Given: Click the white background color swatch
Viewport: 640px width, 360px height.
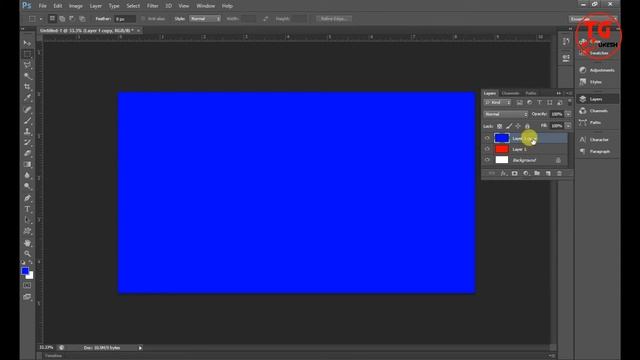Looking at the screenshot, I should tap(31, 277).
